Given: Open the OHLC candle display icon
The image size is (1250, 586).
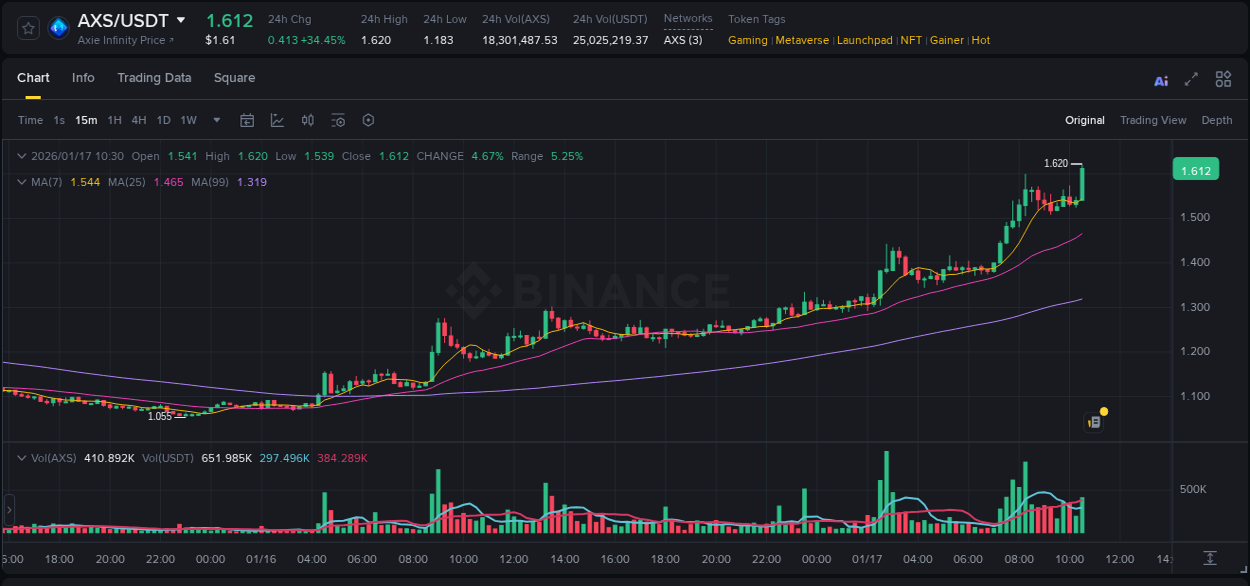Looking at the screenshot, I should (308, 119).
